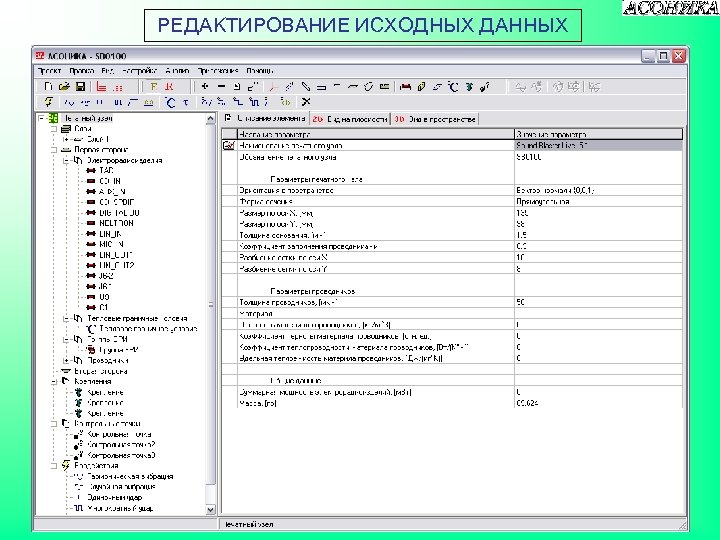Screen dimensions: 720x540
Task: Select the Вторая сторона tree item
Action: [101, 371]
